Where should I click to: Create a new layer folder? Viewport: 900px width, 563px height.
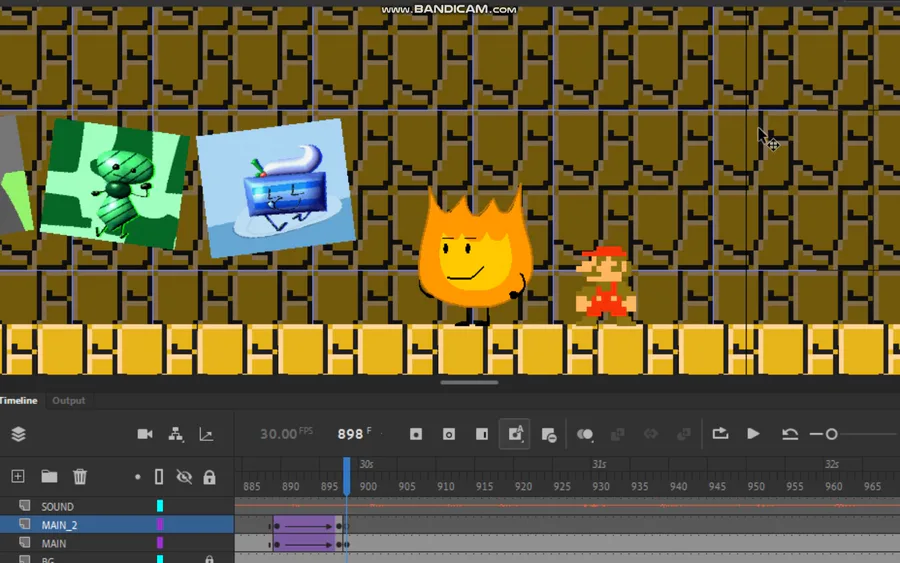point(49,476)
